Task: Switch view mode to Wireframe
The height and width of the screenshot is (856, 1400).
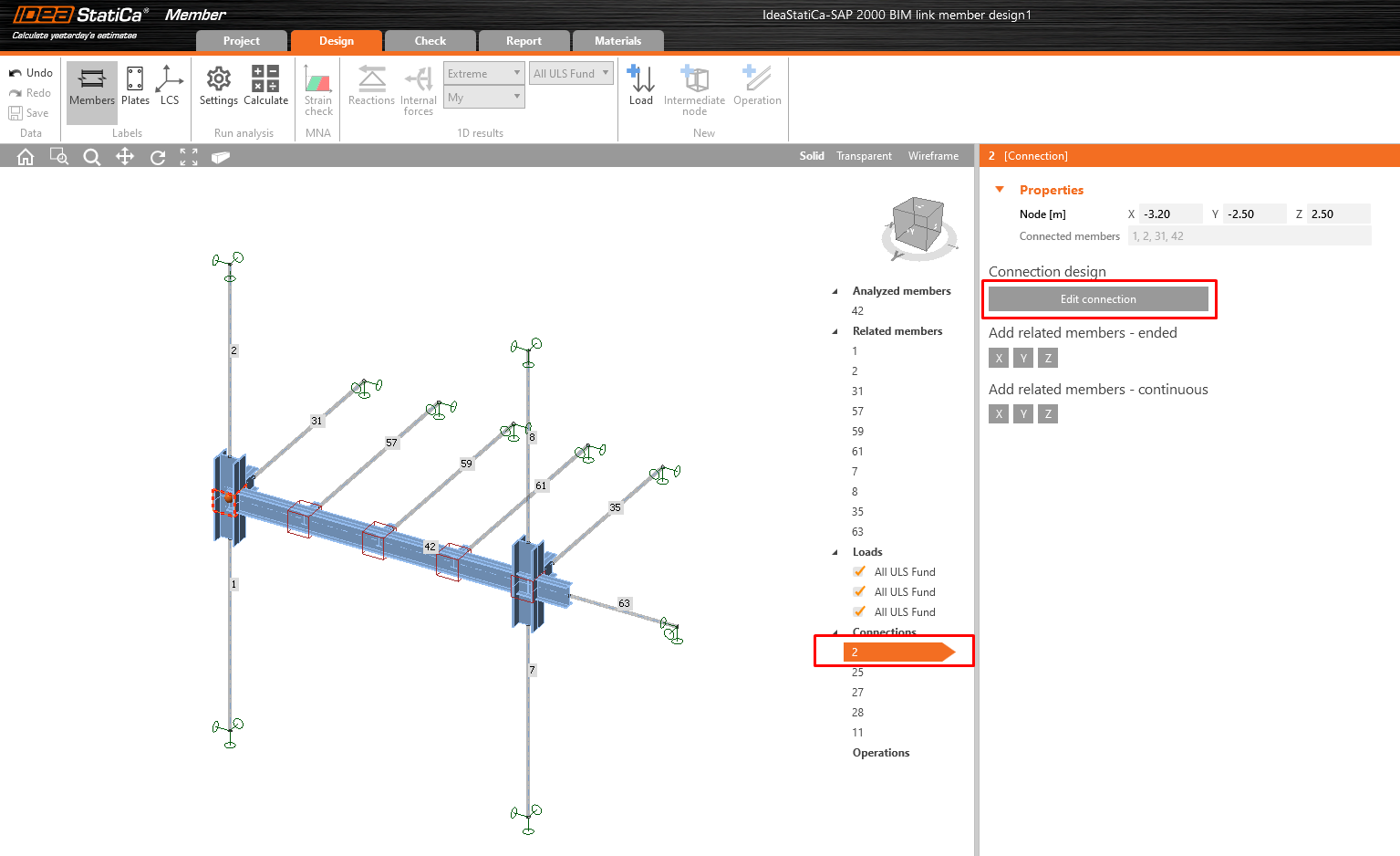Action: tap(933, 156)
